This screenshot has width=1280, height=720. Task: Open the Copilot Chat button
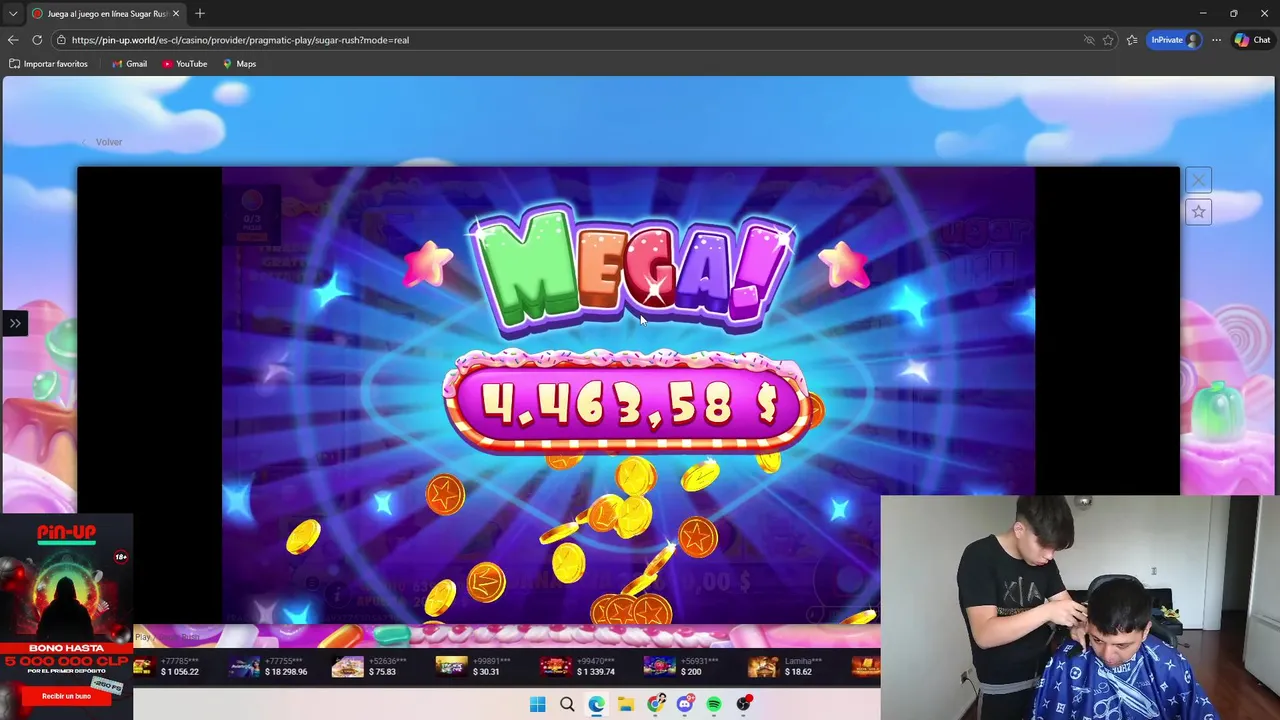(x=1252, y=40)
